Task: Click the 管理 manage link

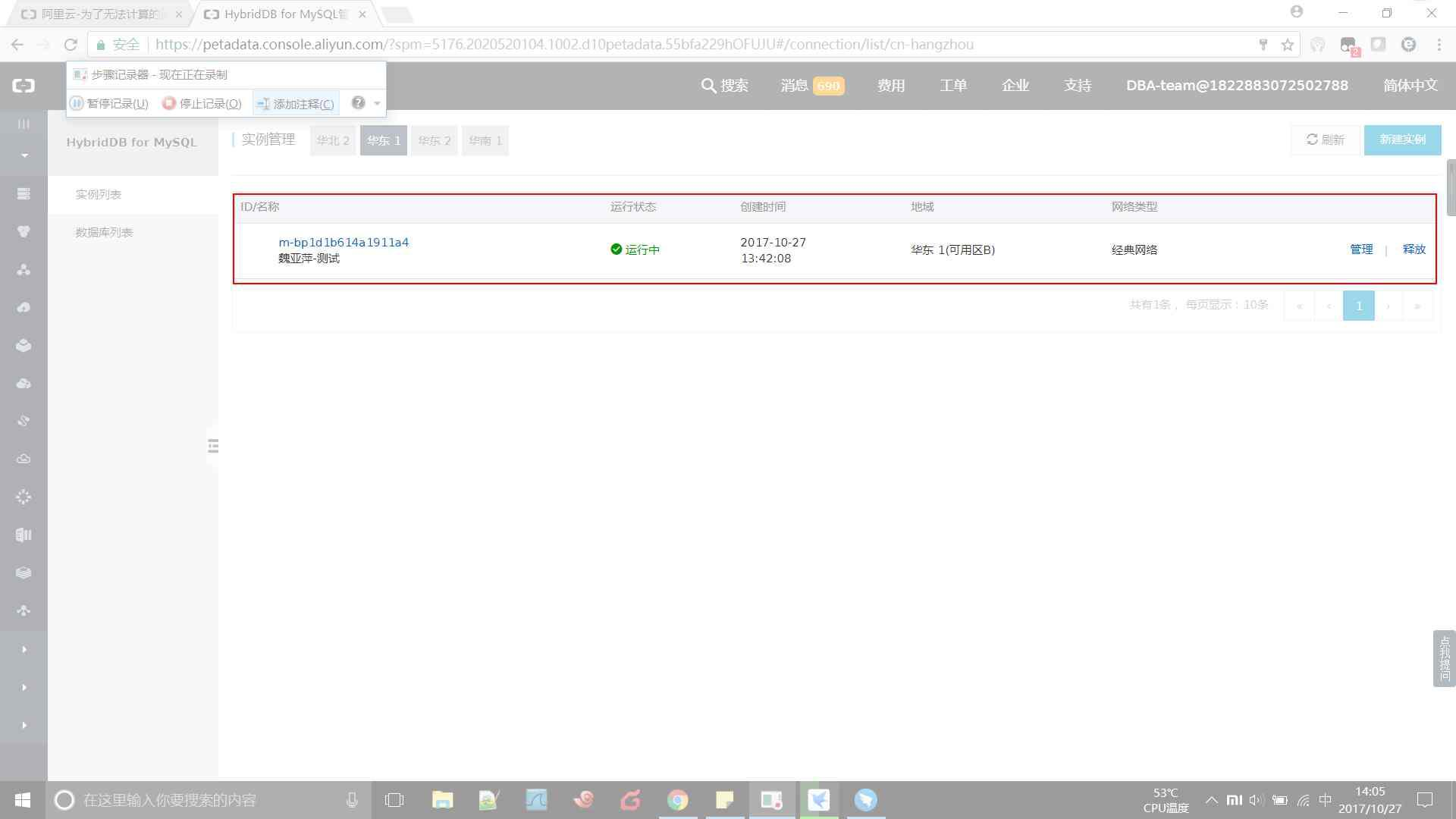Action: coord(1361,249)
